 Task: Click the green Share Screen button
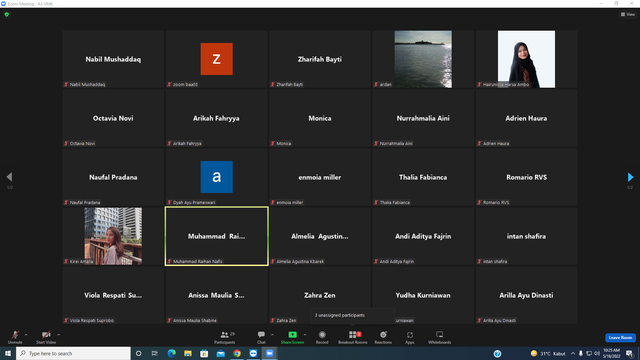click(x=292, y=337)
